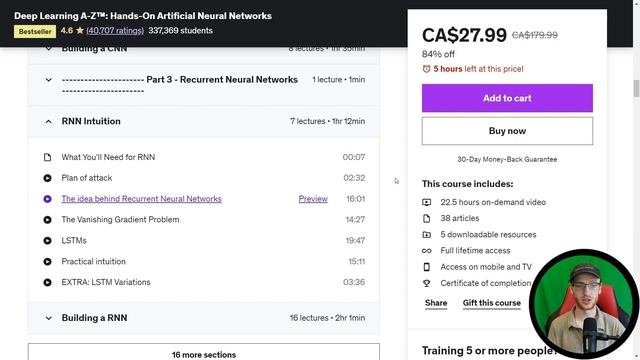Click the mobile phone icon beside Access on mobile
640x360 pixels.
click(427, 267)
